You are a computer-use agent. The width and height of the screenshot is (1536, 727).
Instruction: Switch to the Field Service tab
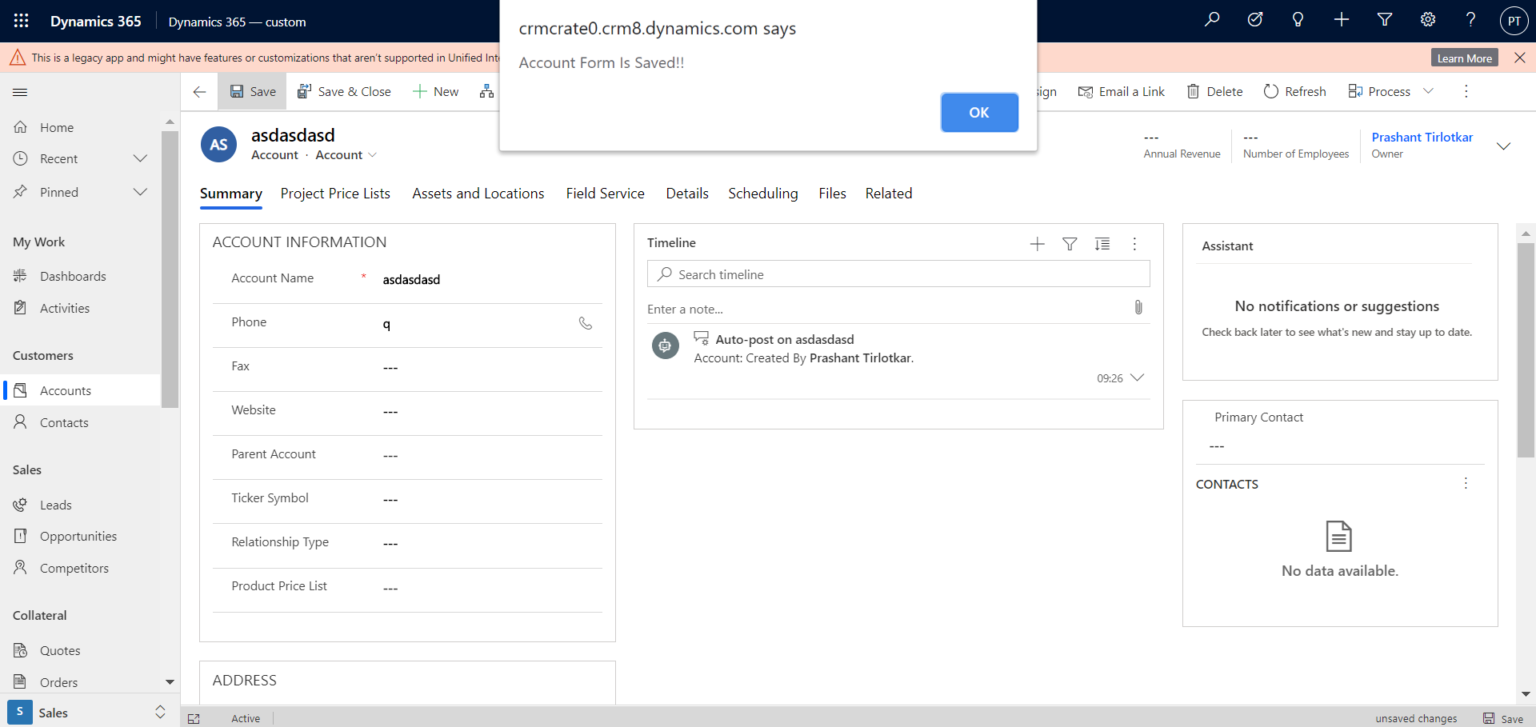coord(605,194)
